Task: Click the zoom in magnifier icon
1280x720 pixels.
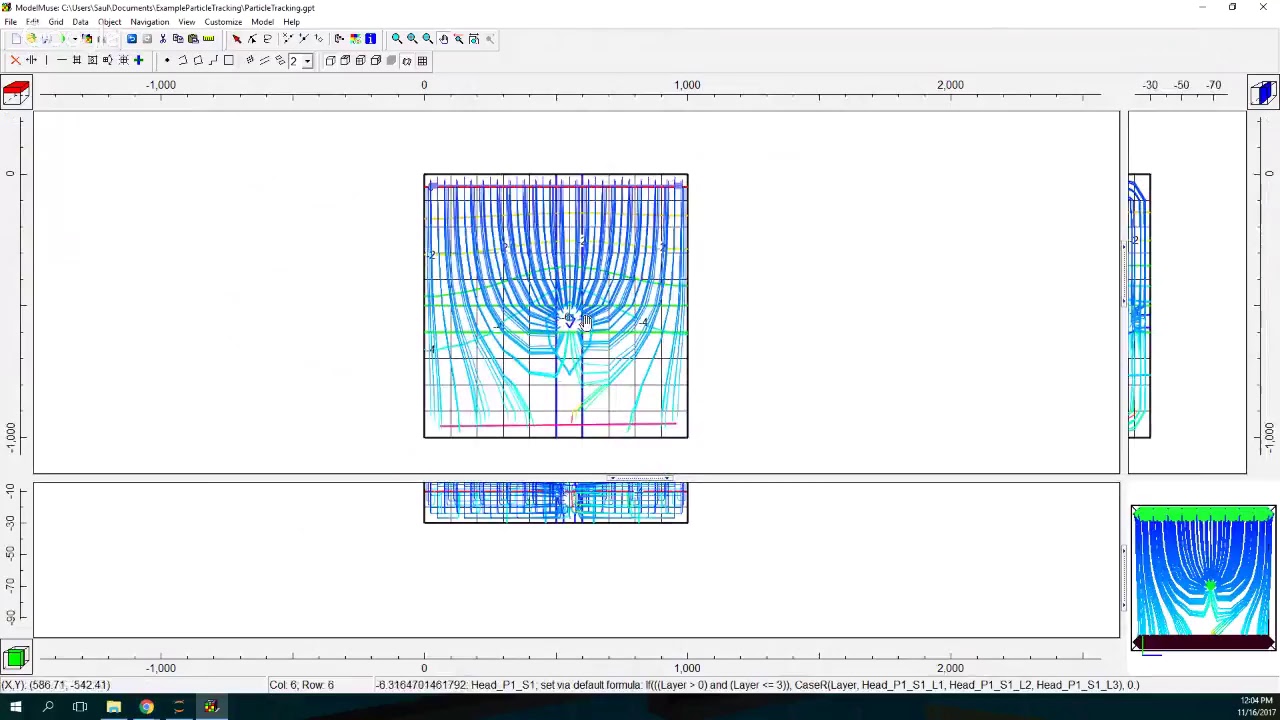Action: pos(412,39)
